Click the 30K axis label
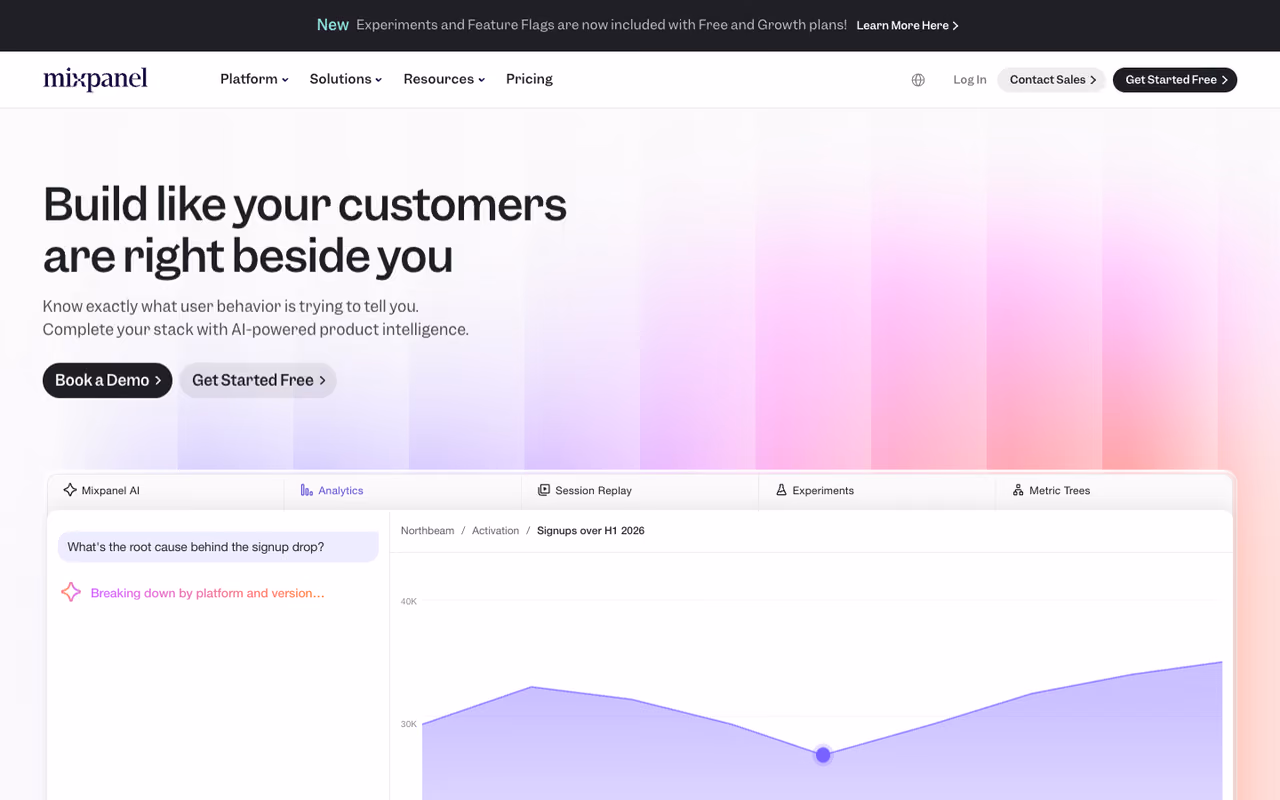The image size is (1280, 800). click(409, 724)
